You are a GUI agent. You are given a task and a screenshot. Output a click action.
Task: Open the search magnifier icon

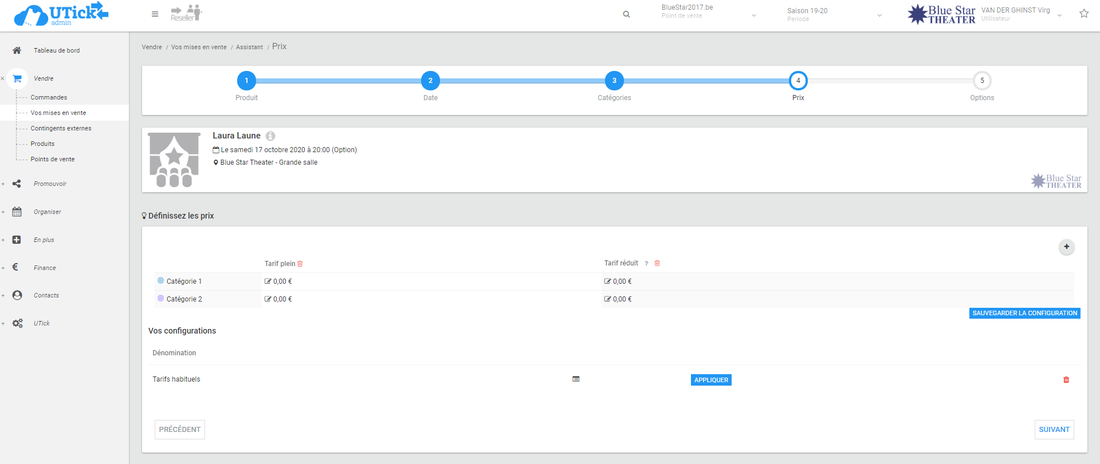pyautogui.click(x=627, y=15)
